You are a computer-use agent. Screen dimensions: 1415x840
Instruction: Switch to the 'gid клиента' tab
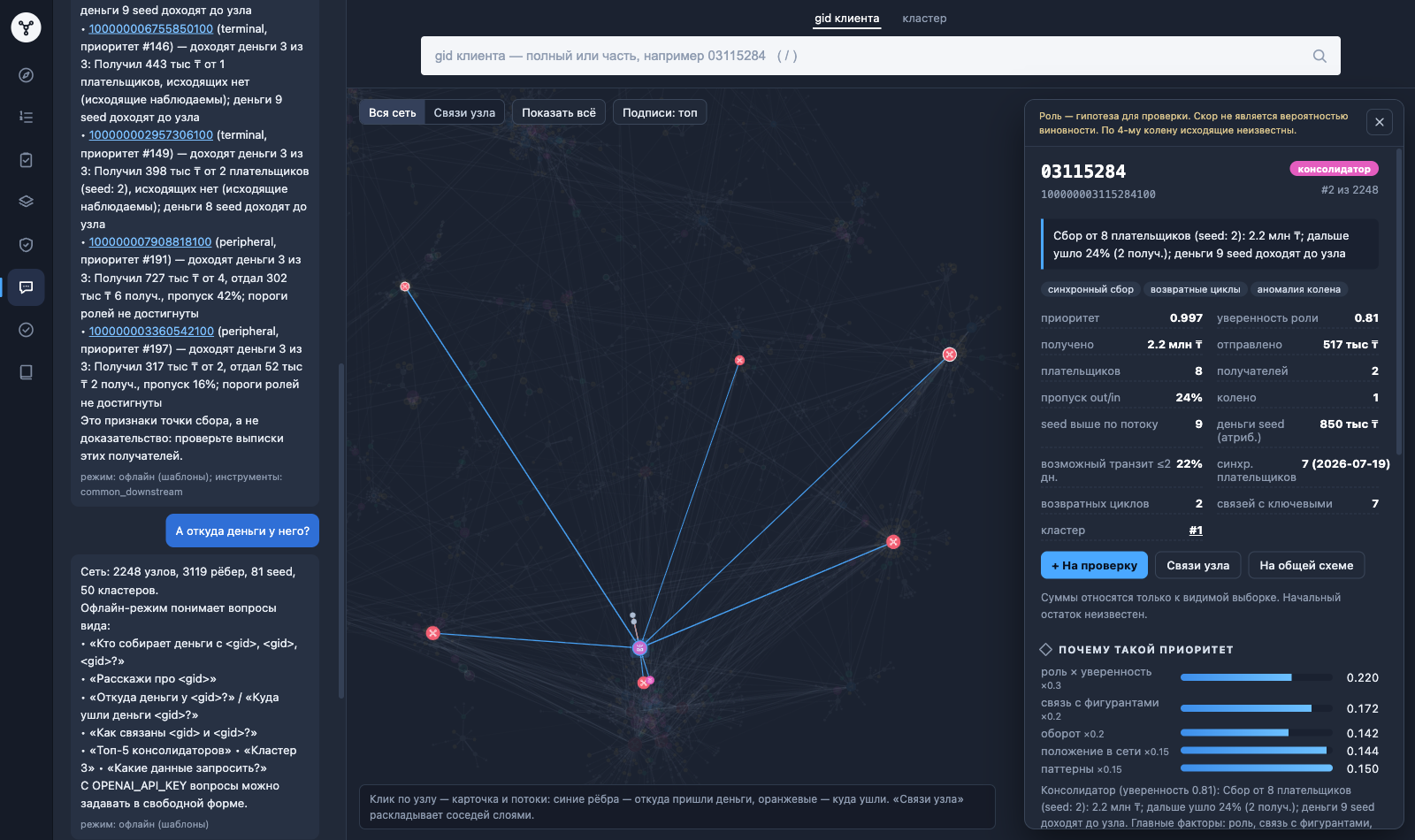(847, 19)
